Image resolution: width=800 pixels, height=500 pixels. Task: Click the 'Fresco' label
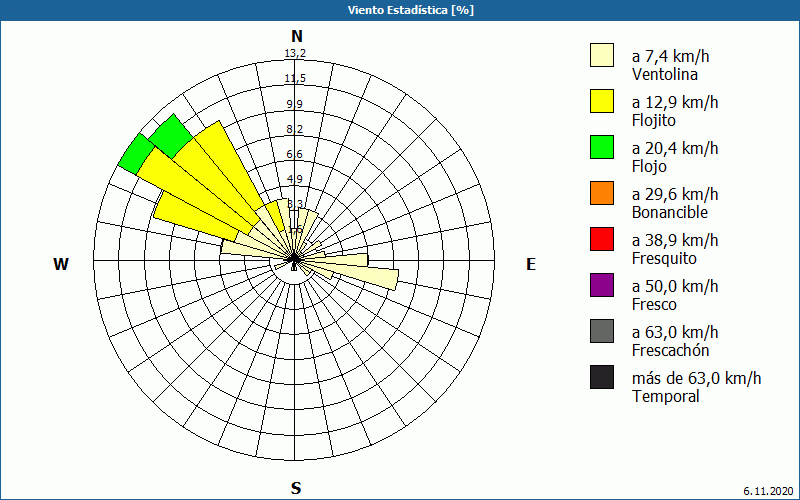point(654,305)
